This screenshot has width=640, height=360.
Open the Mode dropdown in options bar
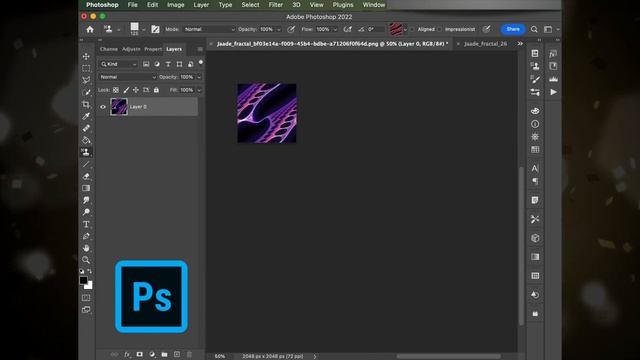click(x=209, y=29)
